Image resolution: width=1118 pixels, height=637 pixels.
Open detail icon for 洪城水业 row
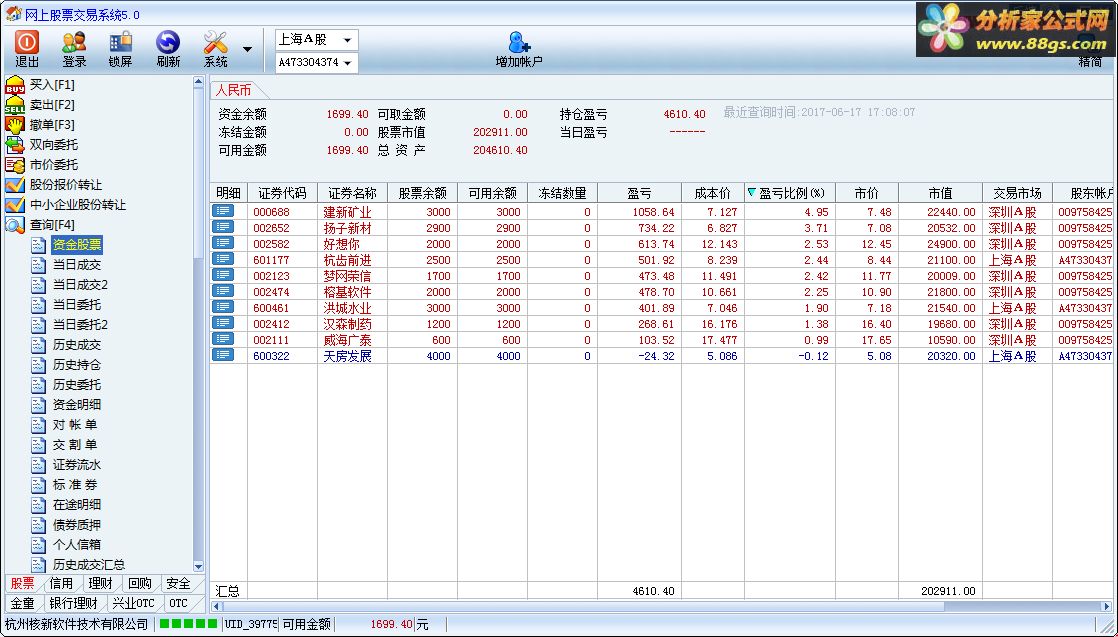click(222, 307)
